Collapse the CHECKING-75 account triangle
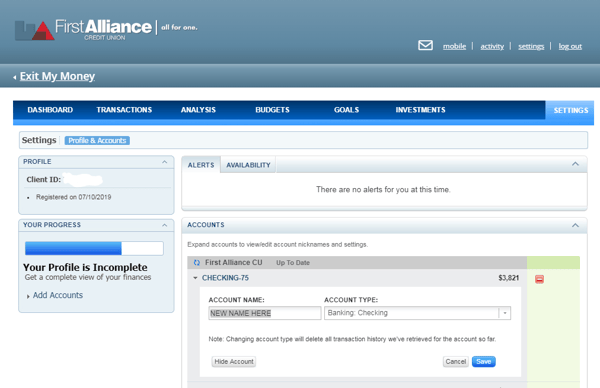This screenshot has width=600, height=388. (195, 278)
